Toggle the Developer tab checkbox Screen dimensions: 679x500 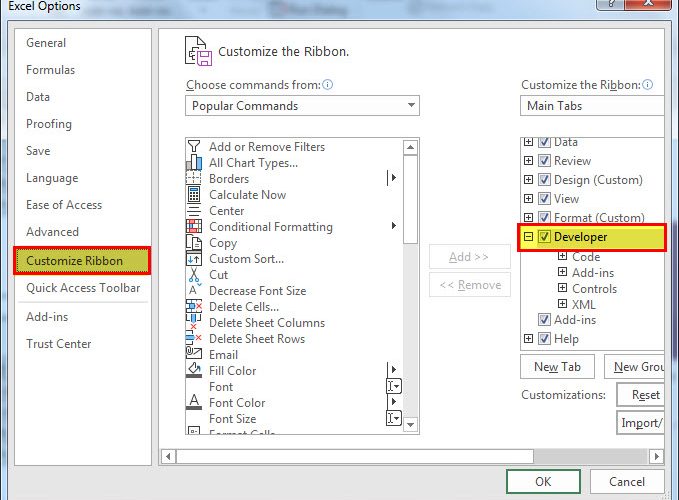coord(544,237)
